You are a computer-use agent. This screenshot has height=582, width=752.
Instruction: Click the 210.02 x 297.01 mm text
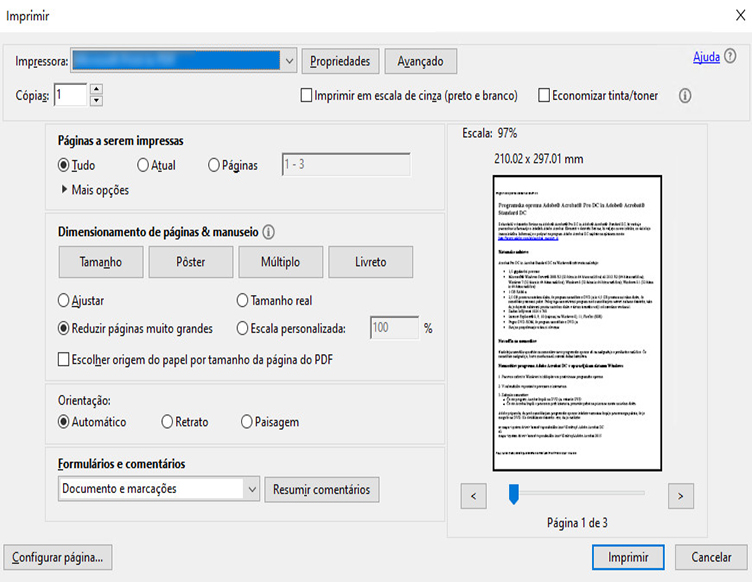click(x=539, y=159)
